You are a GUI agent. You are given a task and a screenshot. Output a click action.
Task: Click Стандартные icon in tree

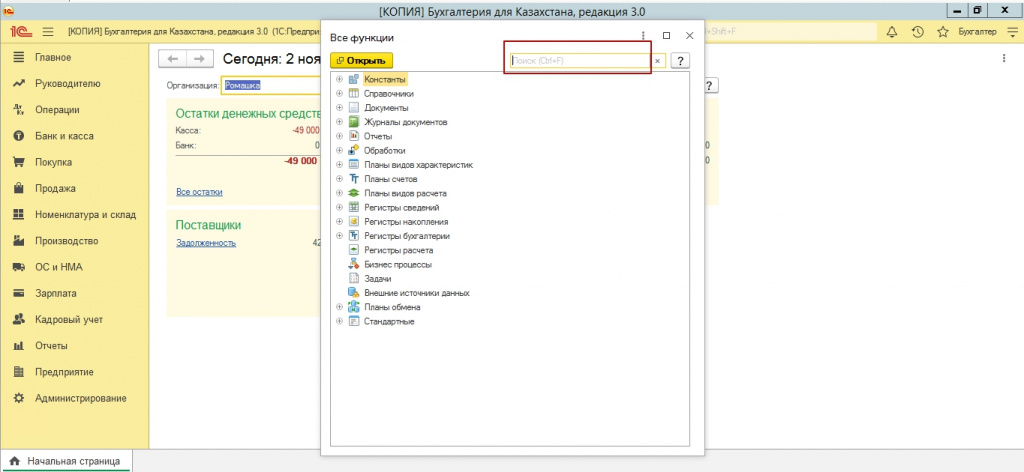[x=353, y=321]
